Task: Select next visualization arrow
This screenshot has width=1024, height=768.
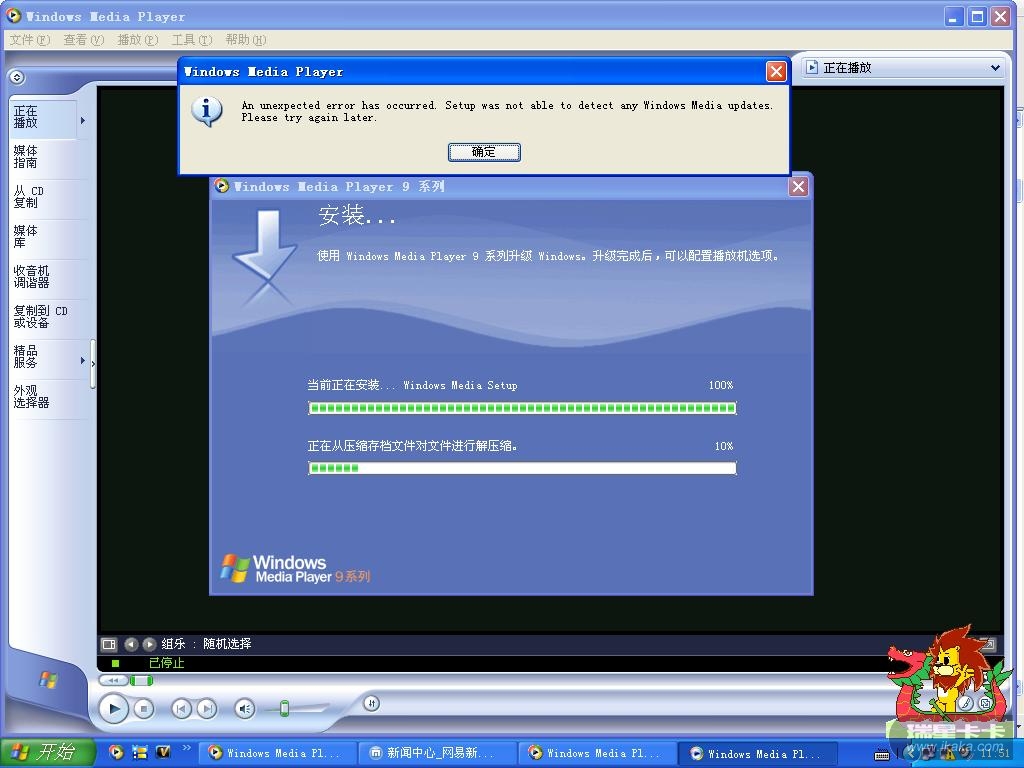Action: pyautogui.click(x=149, y=645)
